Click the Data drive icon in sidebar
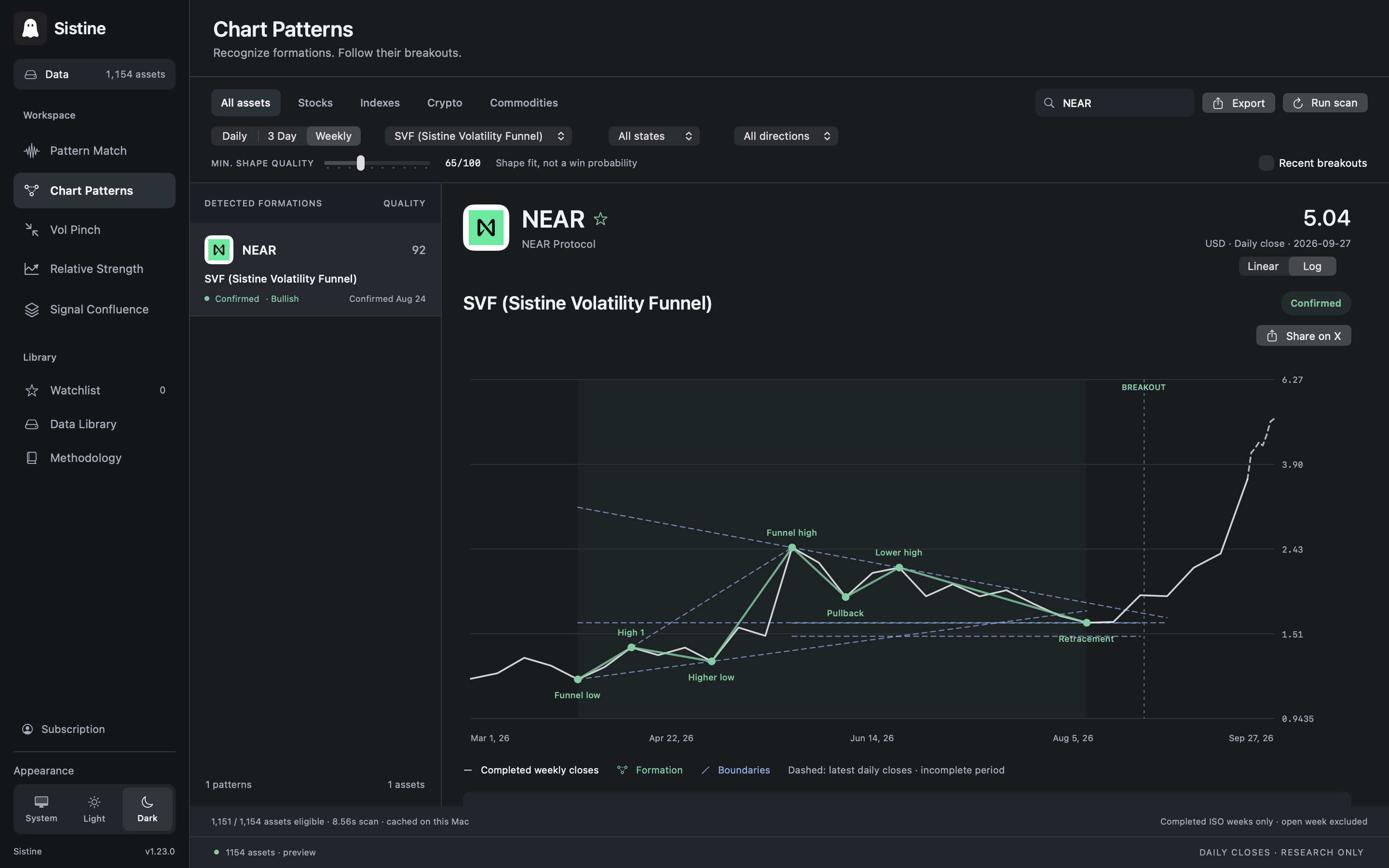 (x=30, y=75)
